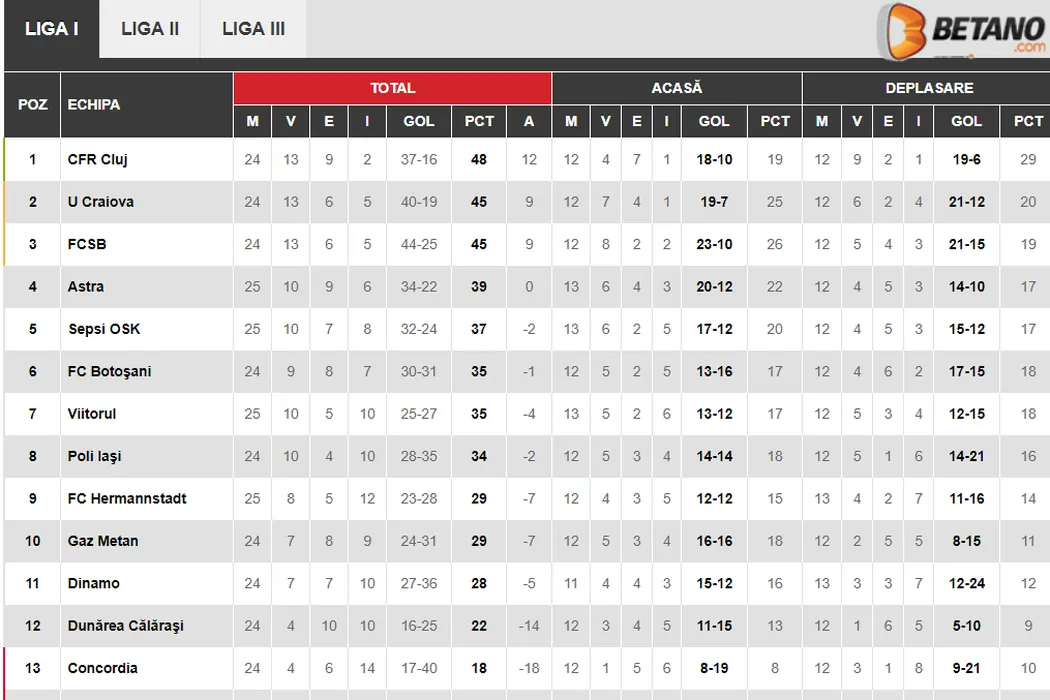Open the FCSB team row
The width and height of the screenshot is (1050, 700).
87,244
